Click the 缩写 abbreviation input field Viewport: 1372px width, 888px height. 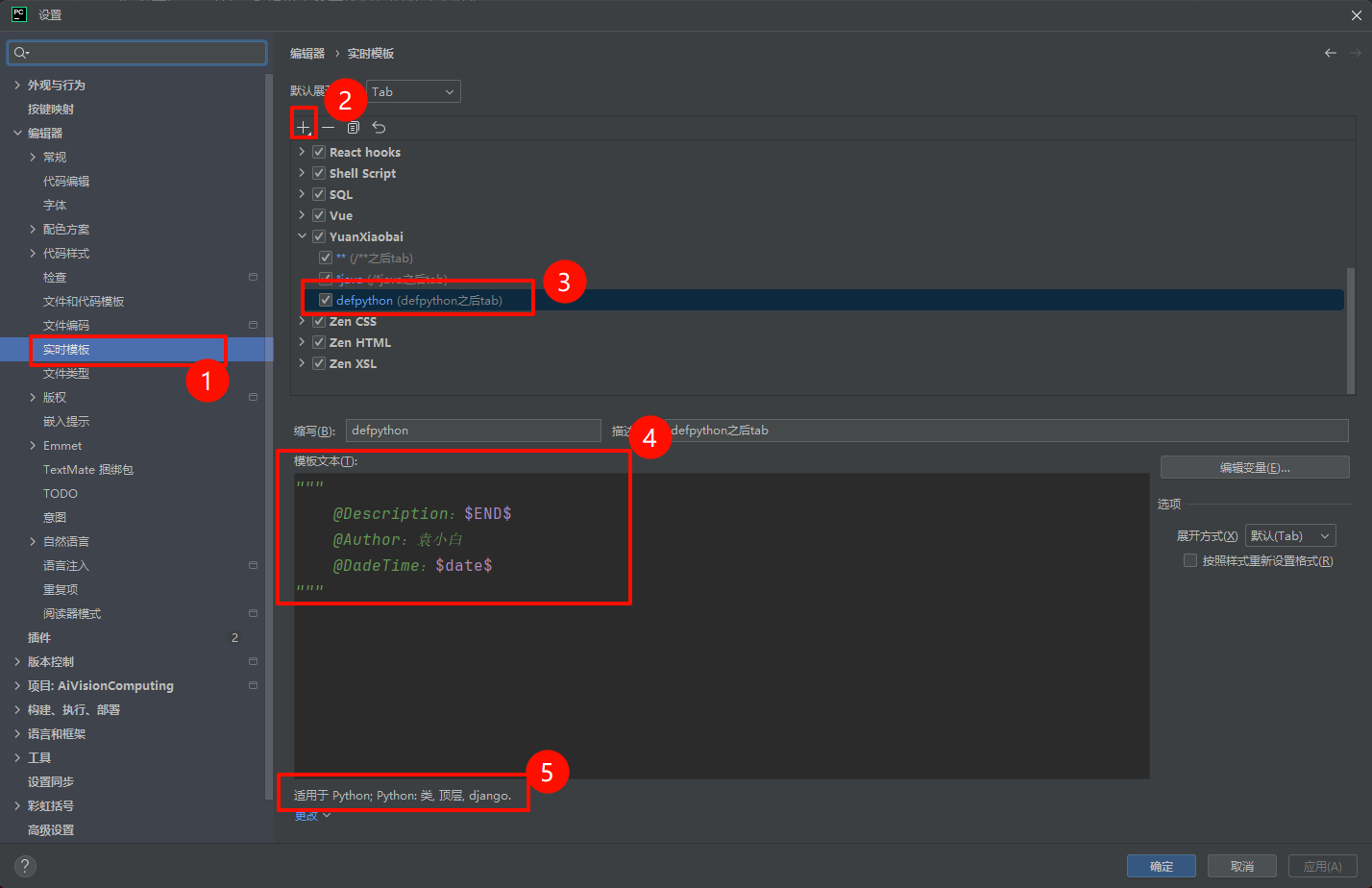[473, 431]
